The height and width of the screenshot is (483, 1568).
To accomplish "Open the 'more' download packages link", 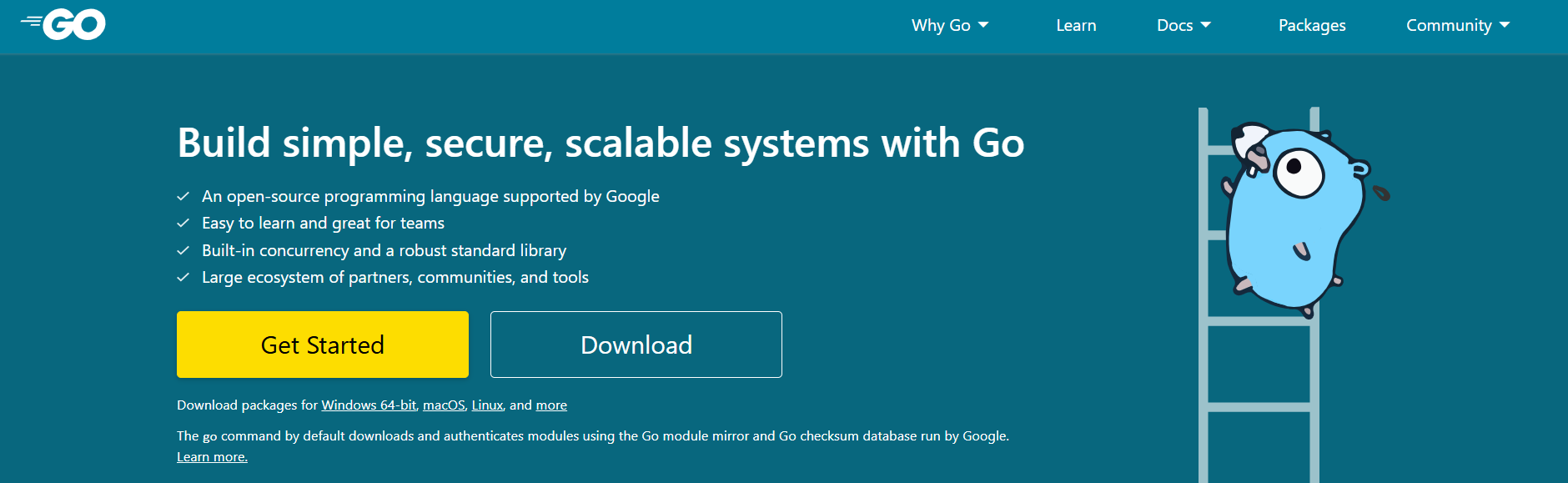I will coord(551,405).
